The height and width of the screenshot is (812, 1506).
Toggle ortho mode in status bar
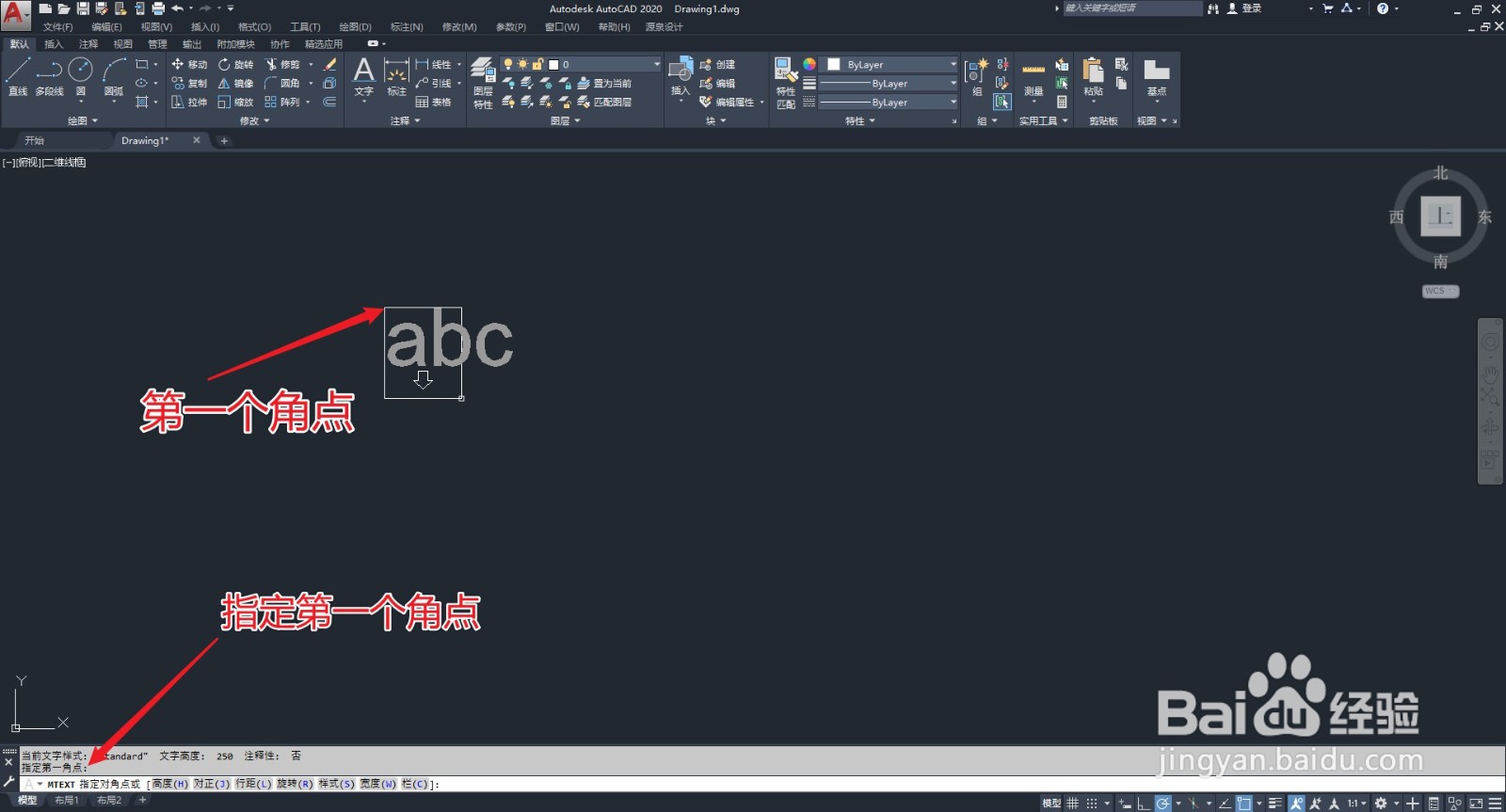[x=1144, y=803]
